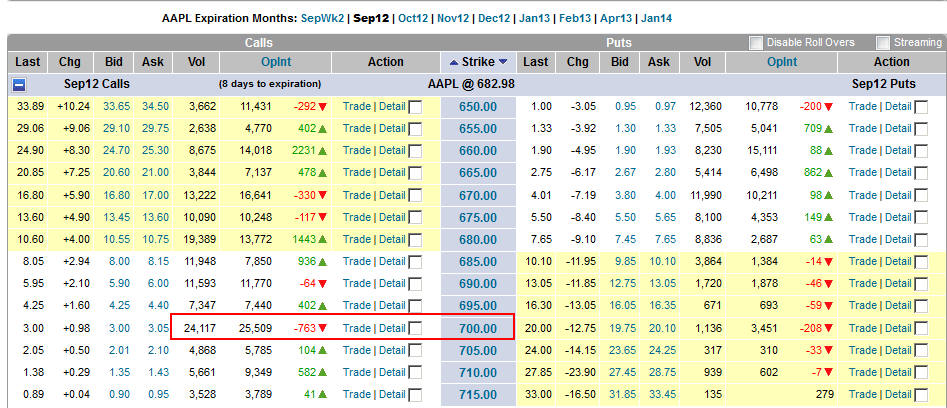
Task: View Detail for the 680.00 put
Action: 898,240
